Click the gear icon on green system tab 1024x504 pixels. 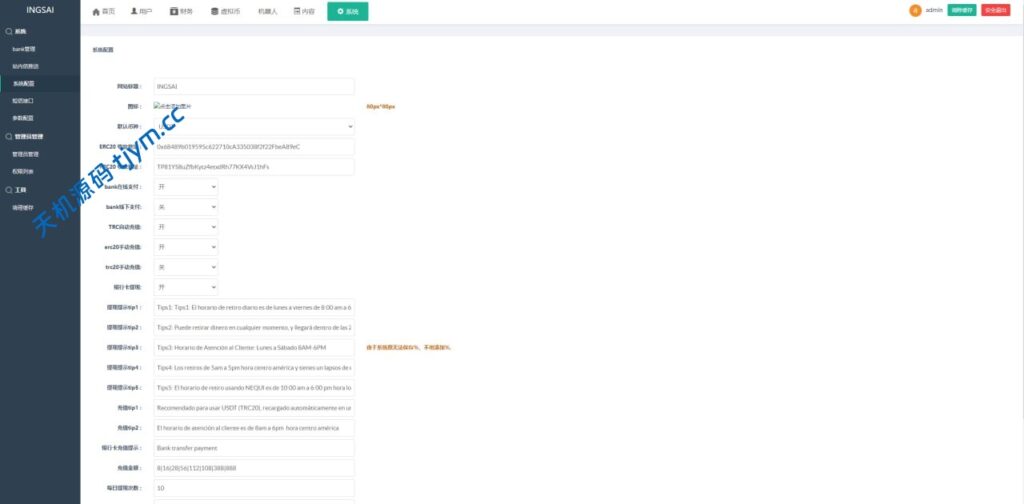click(x=341, y=12)
